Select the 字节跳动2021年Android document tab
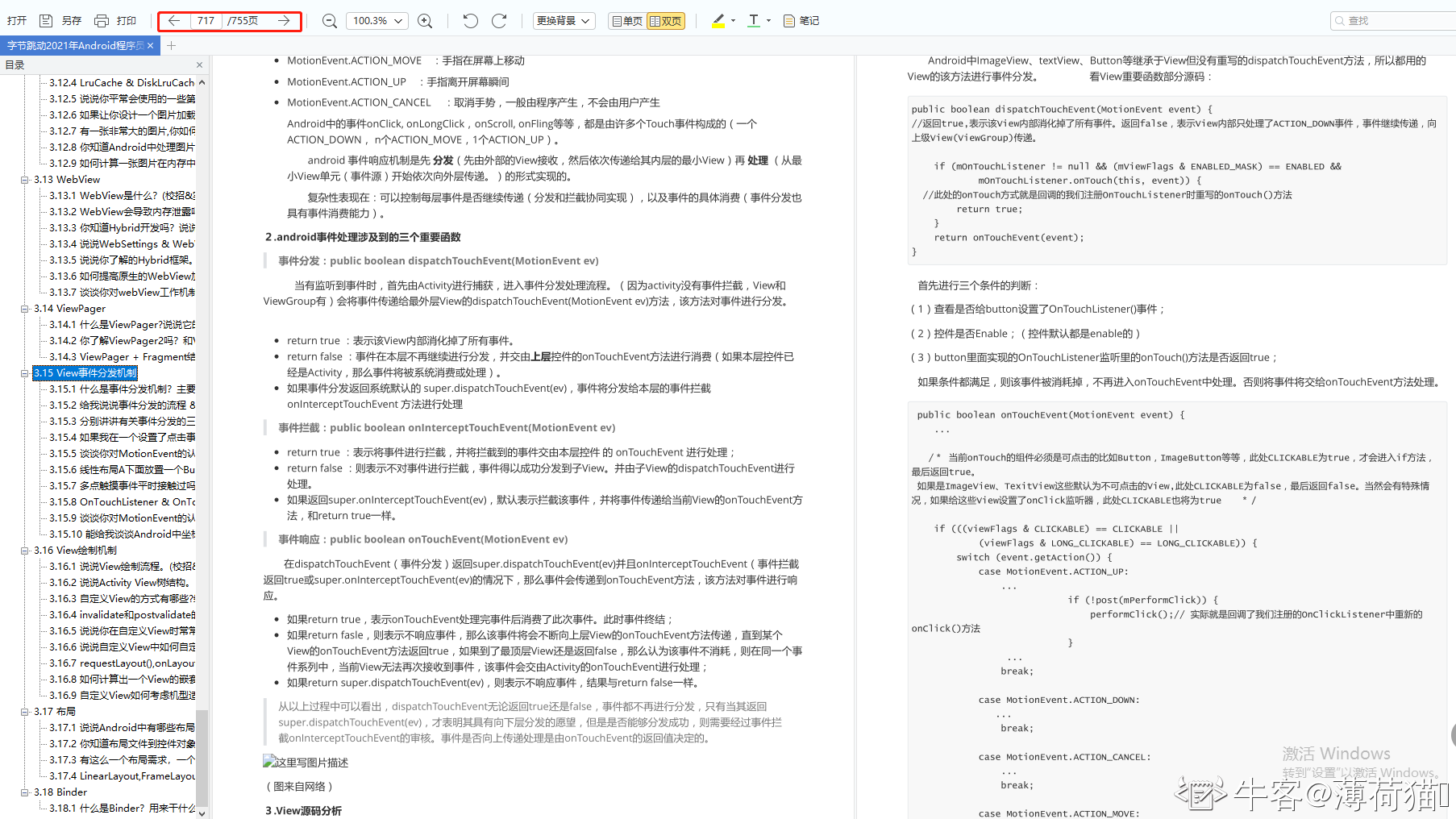Viewport: 1456px width, 819px height. coord(76,46)
